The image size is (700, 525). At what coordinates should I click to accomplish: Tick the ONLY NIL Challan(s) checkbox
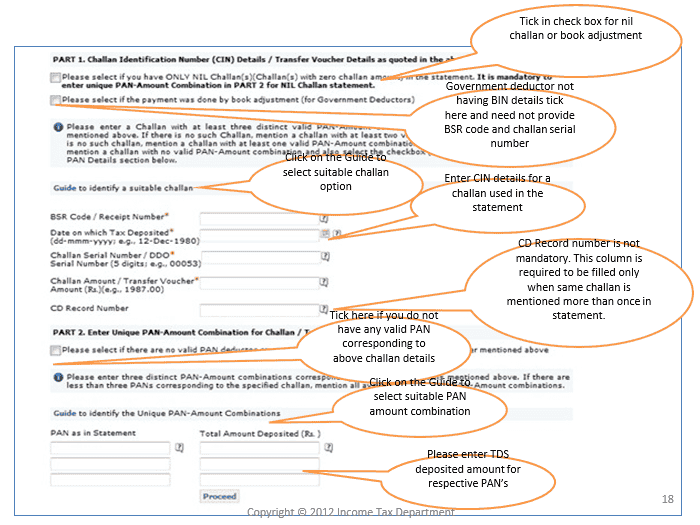(55, 78)
